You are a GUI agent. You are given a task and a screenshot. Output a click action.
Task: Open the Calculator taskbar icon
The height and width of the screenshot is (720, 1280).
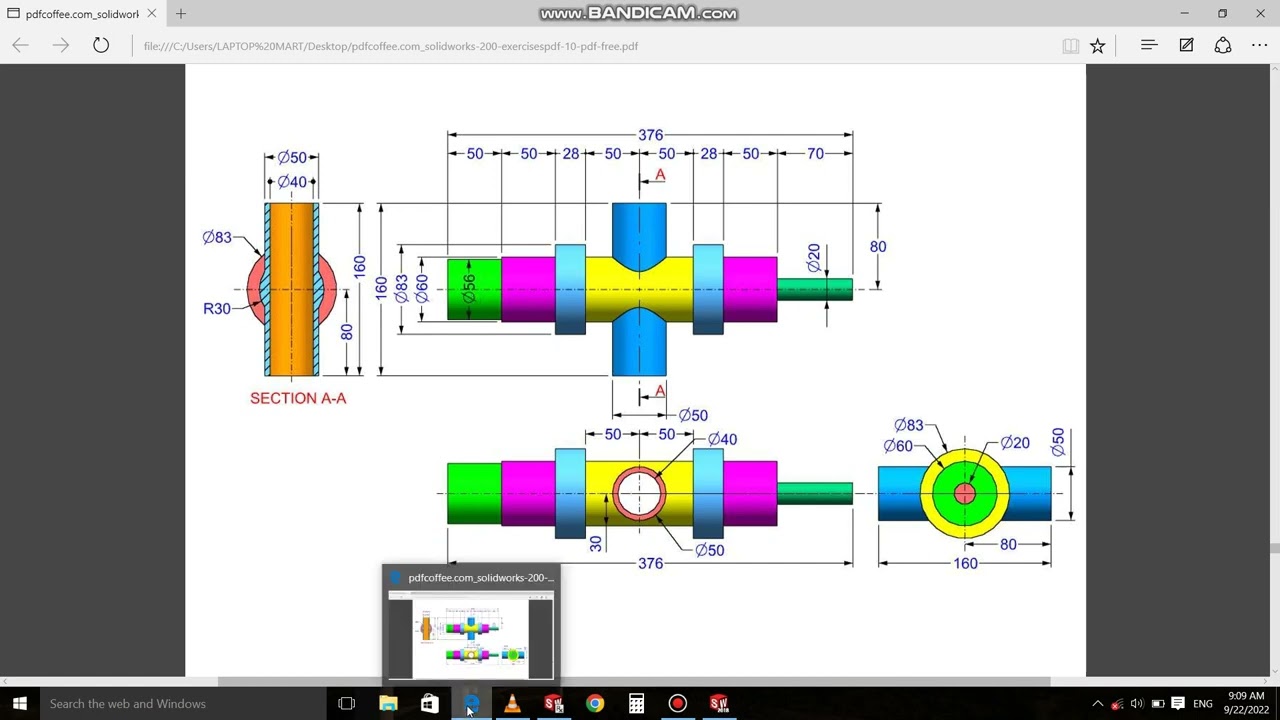coord(636,703)
